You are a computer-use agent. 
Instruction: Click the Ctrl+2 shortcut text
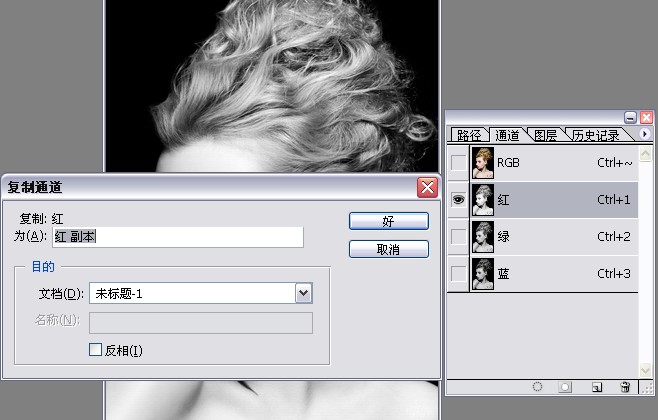pos(614,237)
